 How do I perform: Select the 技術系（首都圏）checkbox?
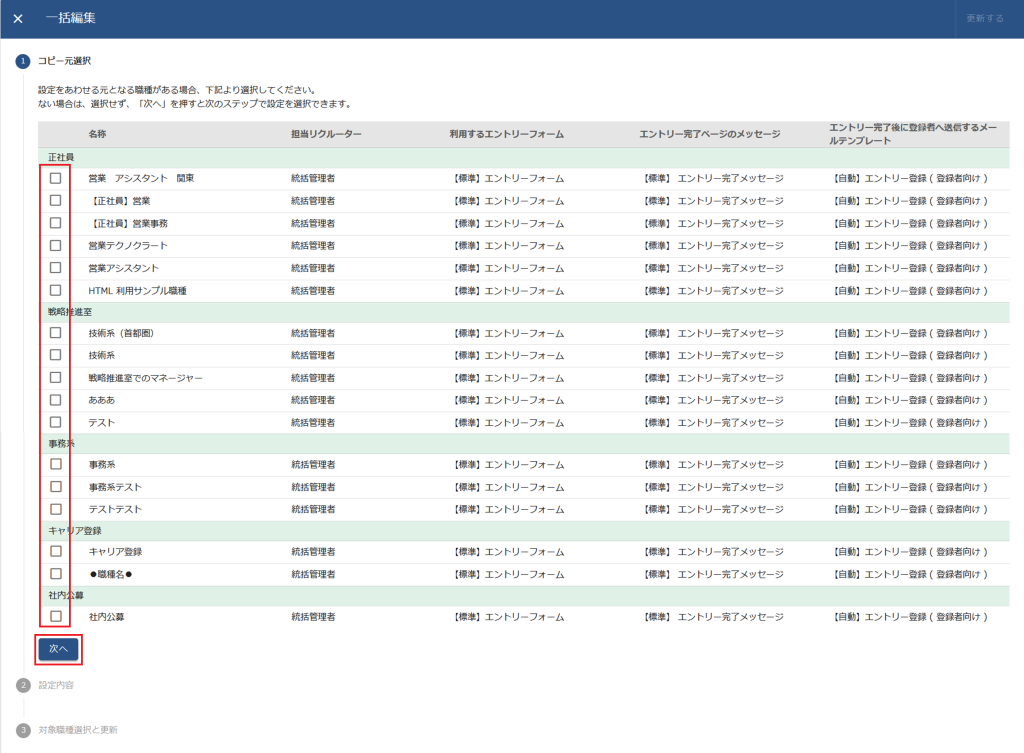pyautogui.click(x=55, y=333)
